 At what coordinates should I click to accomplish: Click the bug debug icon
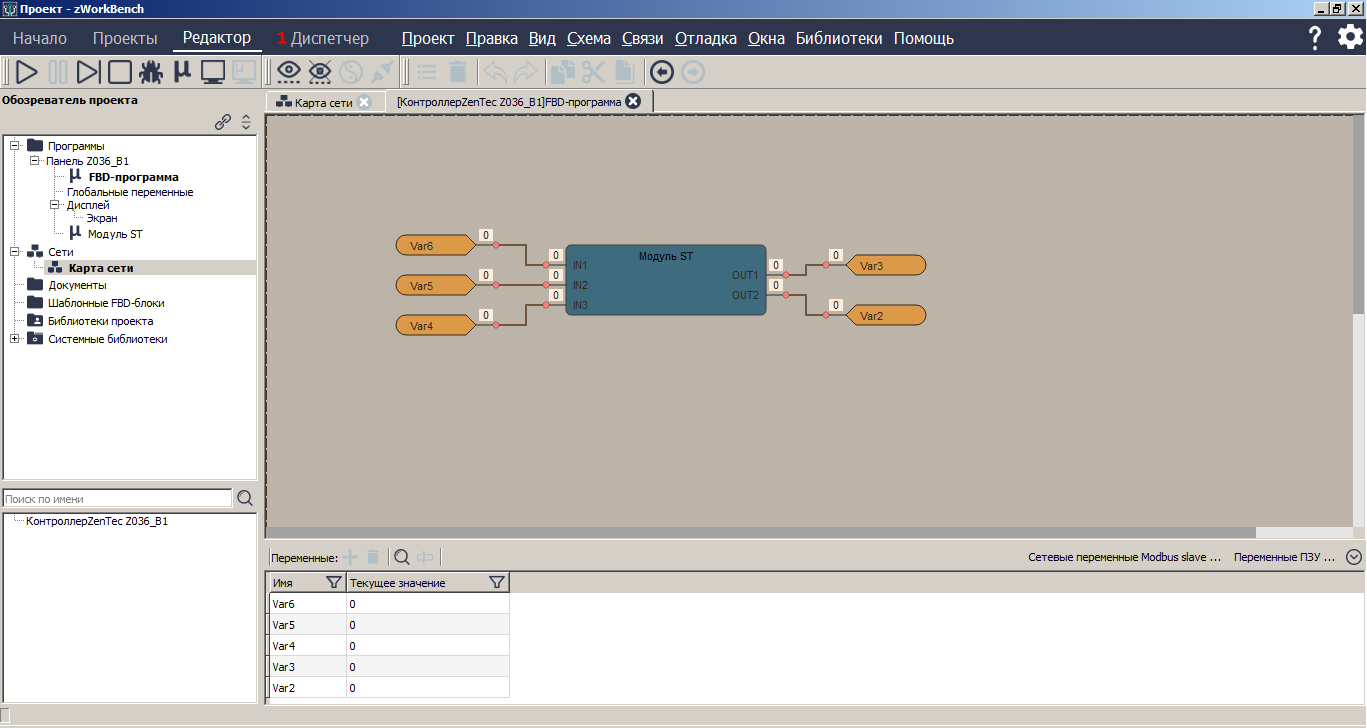click(151, 72)
